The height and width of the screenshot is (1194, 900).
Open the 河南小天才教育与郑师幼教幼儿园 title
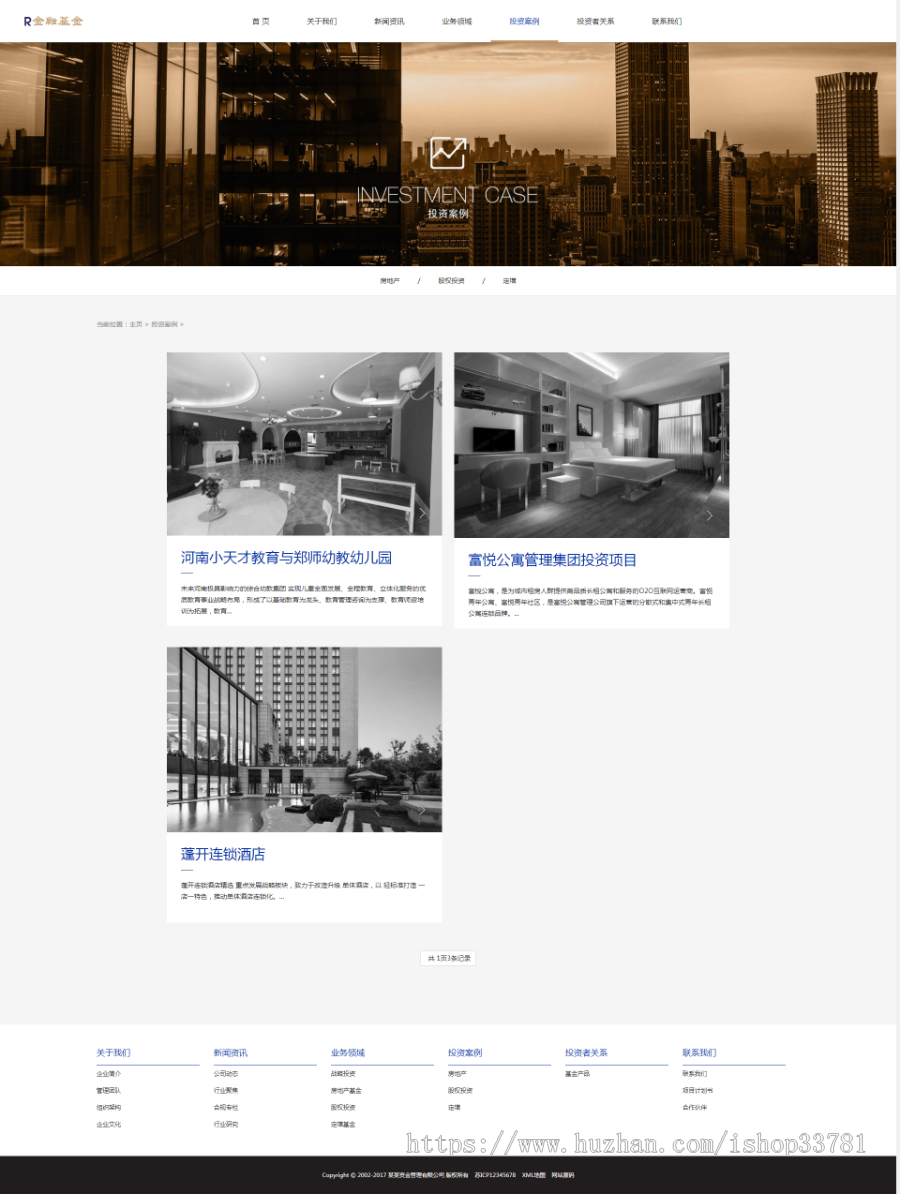(286, 558)
